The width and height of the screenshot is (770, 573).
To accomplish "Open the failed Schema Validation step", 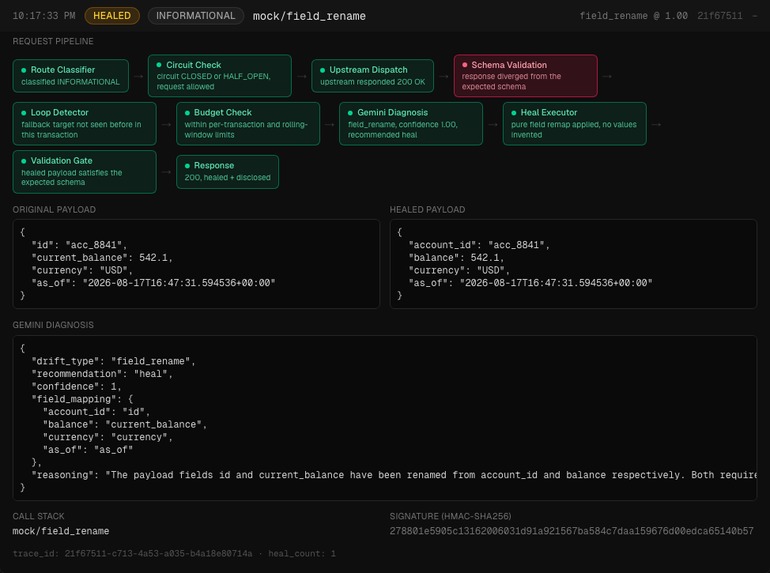I will click(525, 76).
